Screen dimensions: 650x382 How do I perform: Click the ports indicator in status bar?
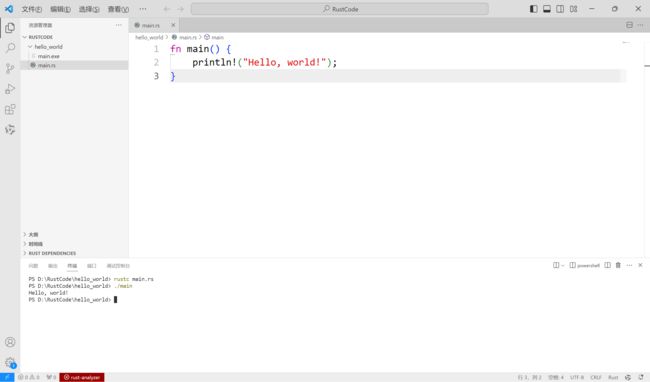coord(51,377)
